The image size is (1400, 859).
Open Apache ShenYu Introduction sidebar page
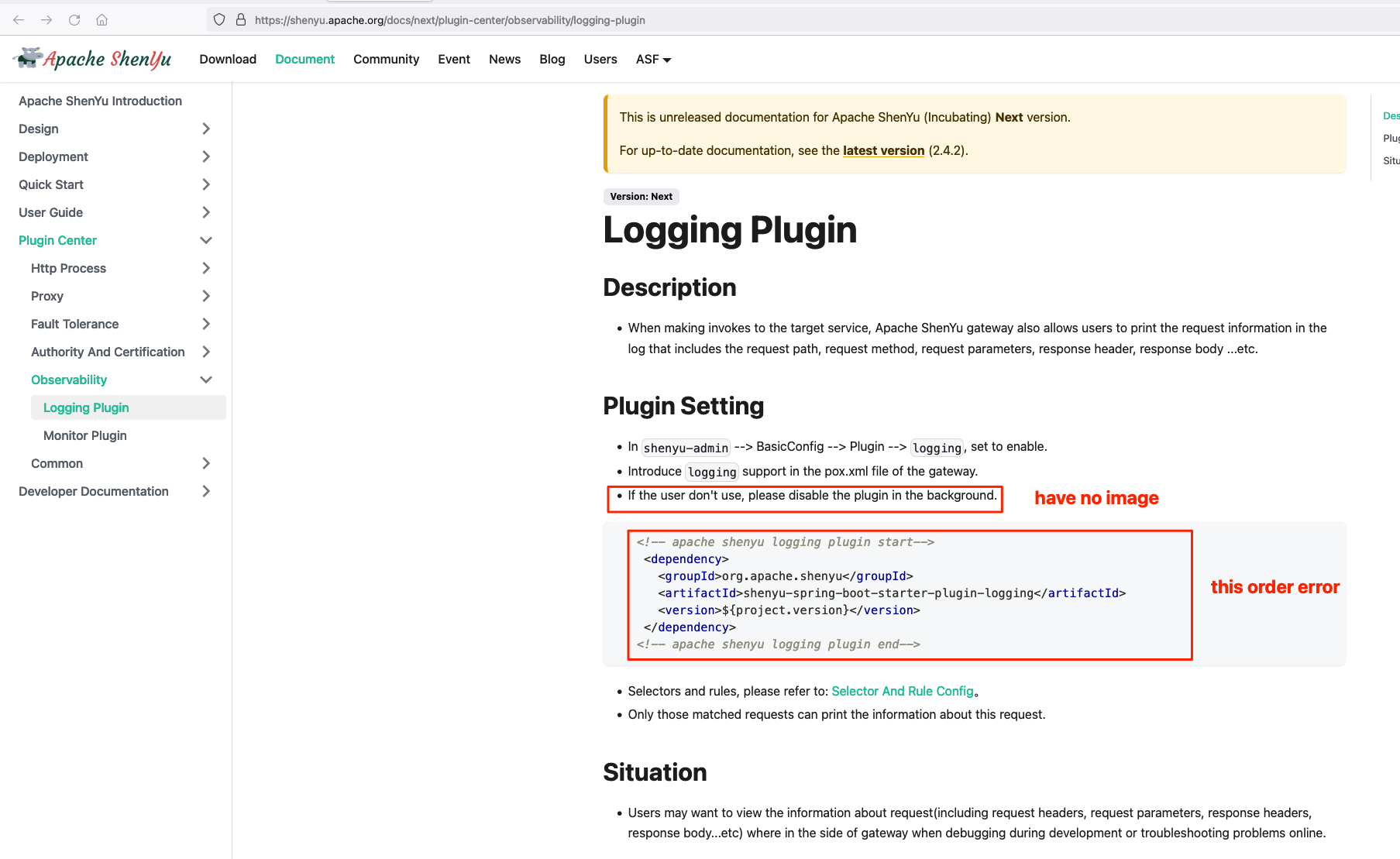(100, 101)
